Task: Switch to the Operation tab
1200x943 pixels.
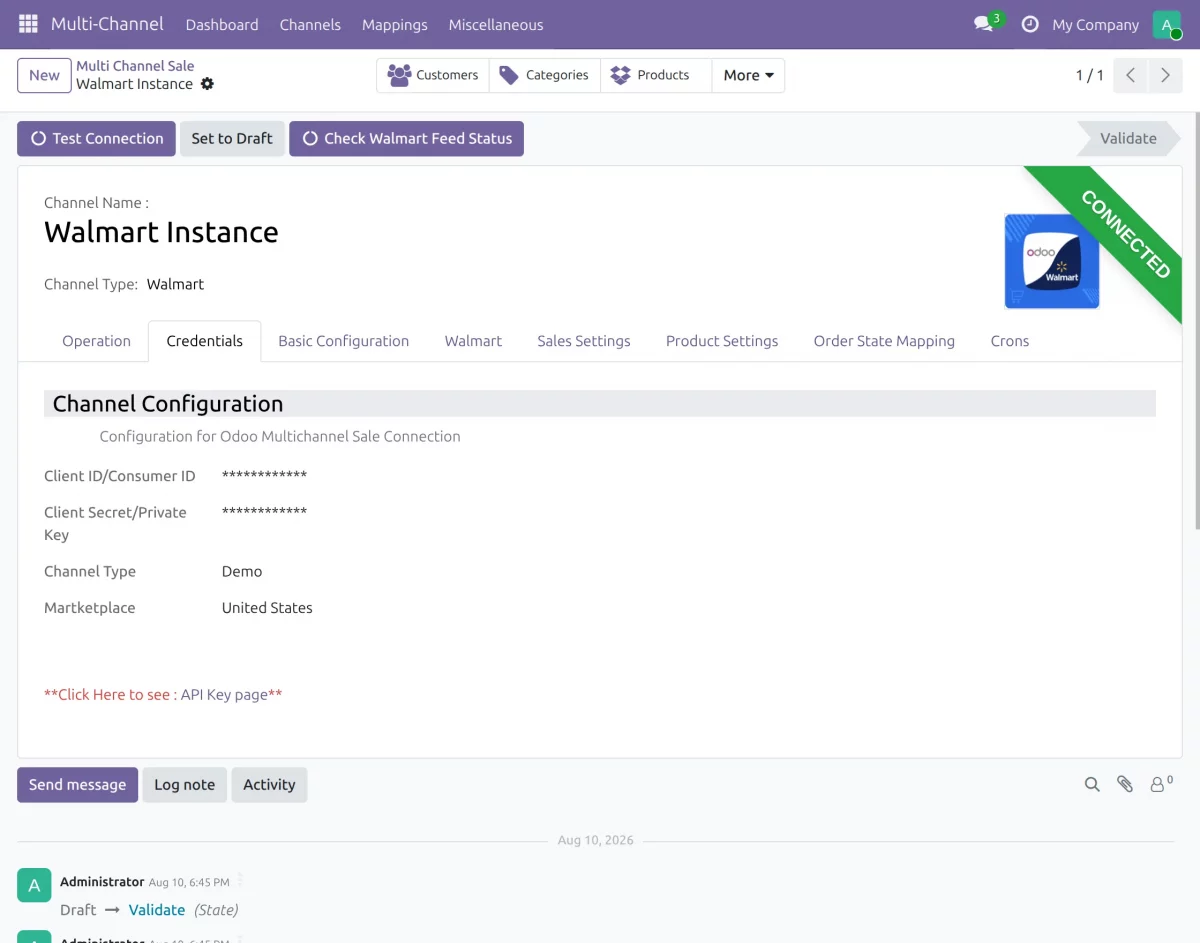Action: point(96,341)
